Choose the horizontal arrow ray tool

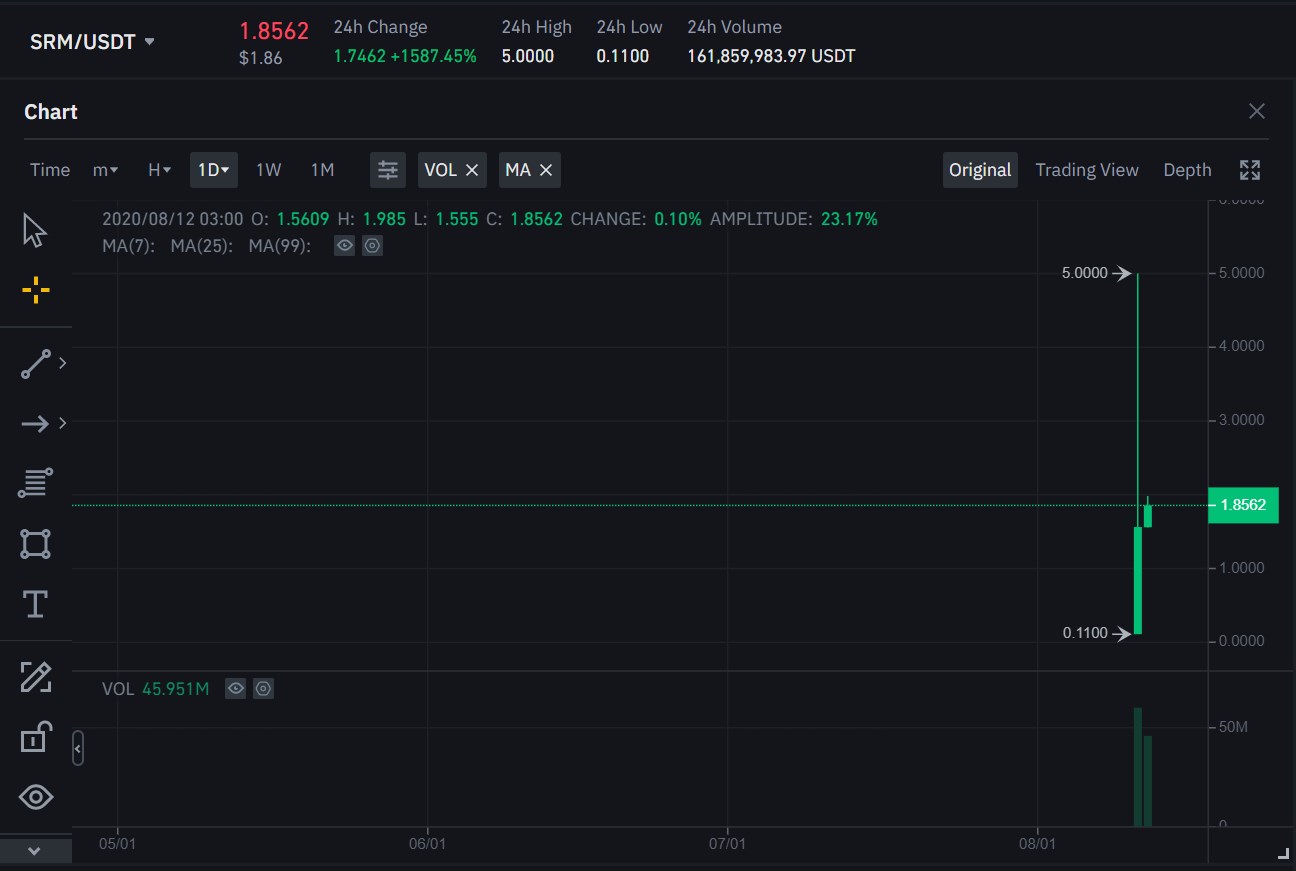[35, 424]
